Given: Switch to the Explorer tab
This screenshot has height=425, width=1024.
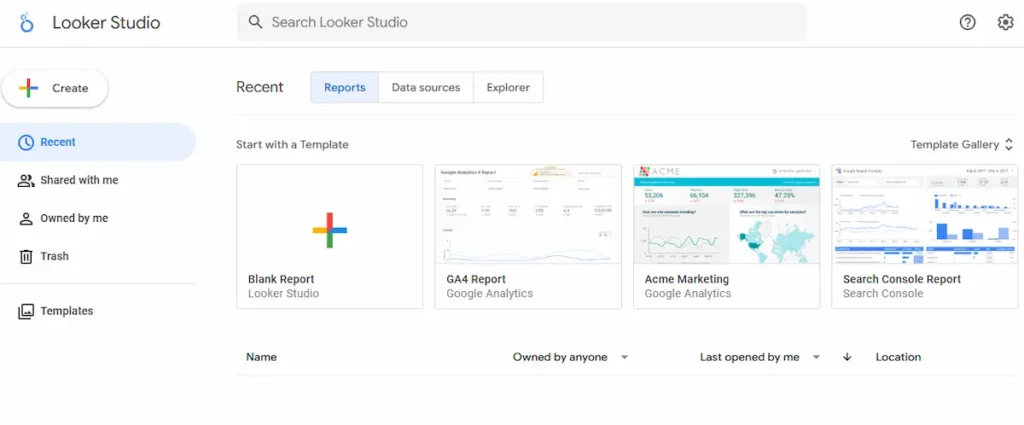Looking at the screenshot, I should [508, 87].
